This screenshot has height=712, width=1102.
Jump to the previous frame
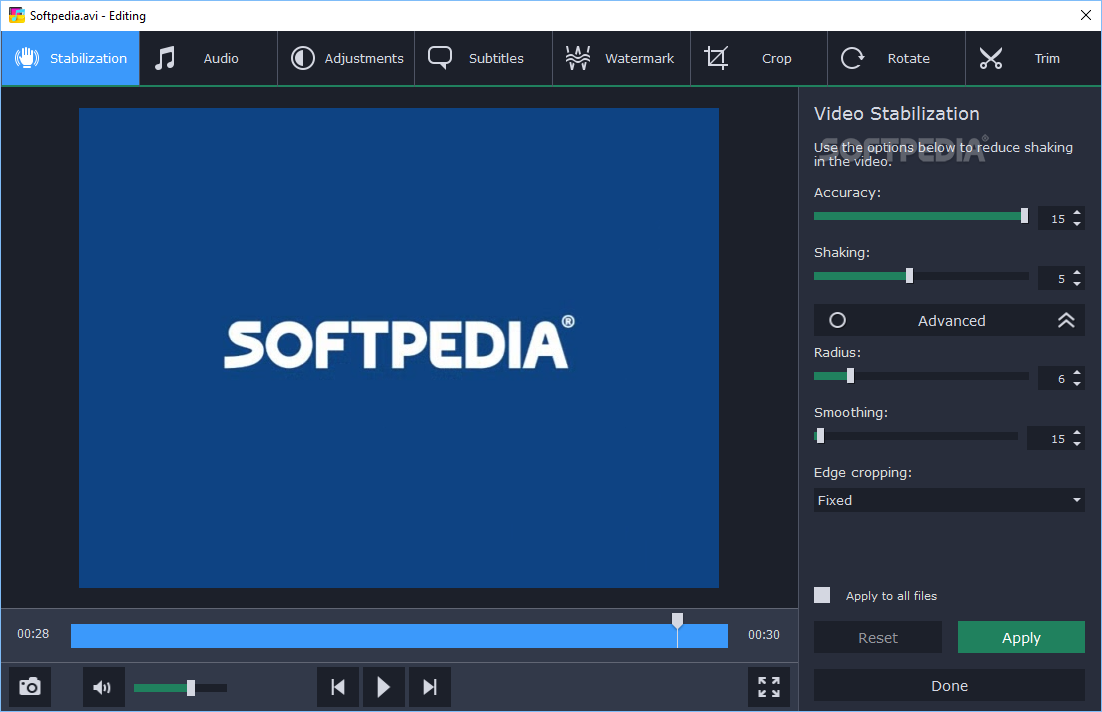338,687
